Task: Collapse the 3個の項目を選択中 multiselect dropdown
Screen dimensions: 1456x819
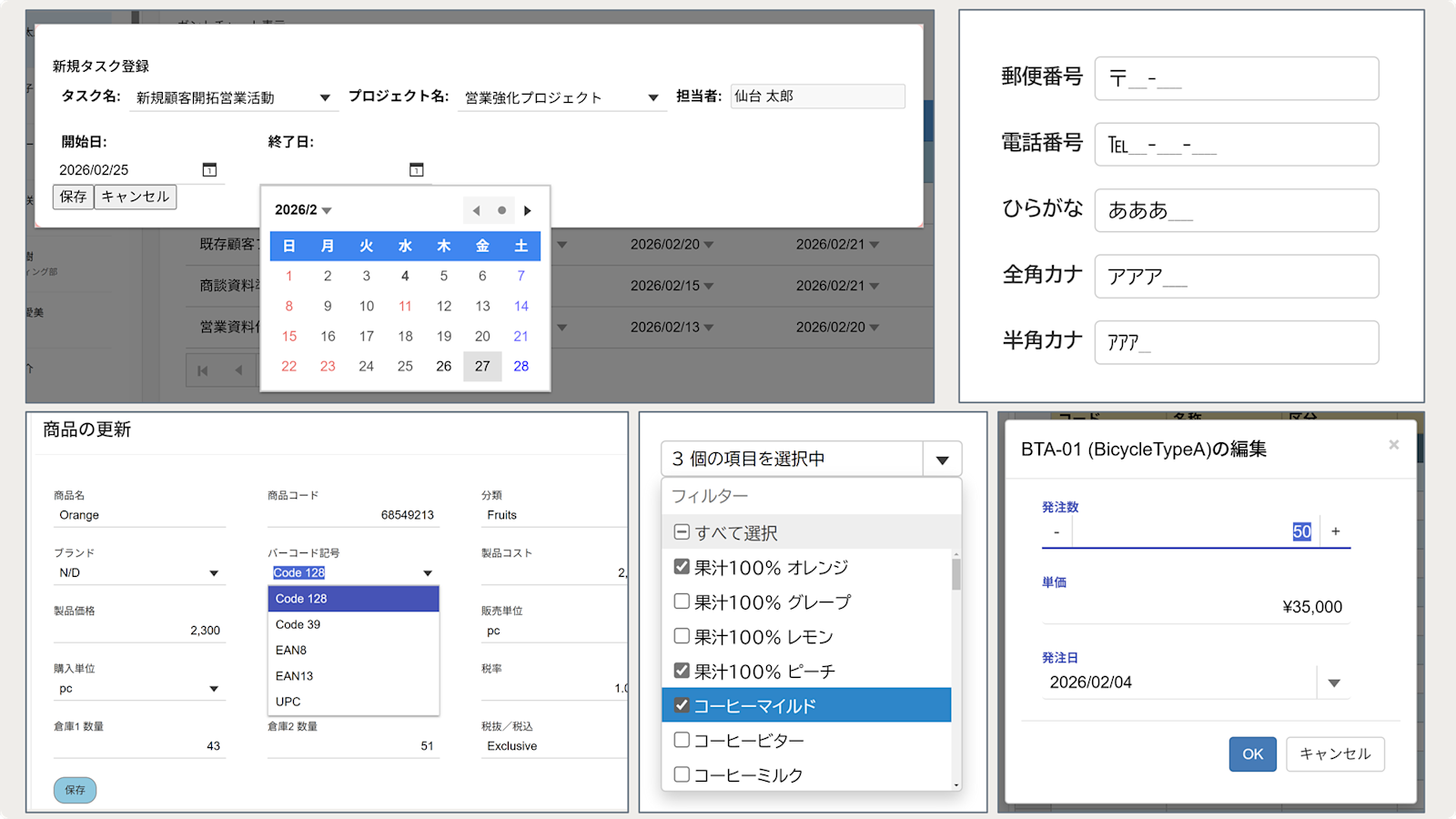Action: [943, 460]
